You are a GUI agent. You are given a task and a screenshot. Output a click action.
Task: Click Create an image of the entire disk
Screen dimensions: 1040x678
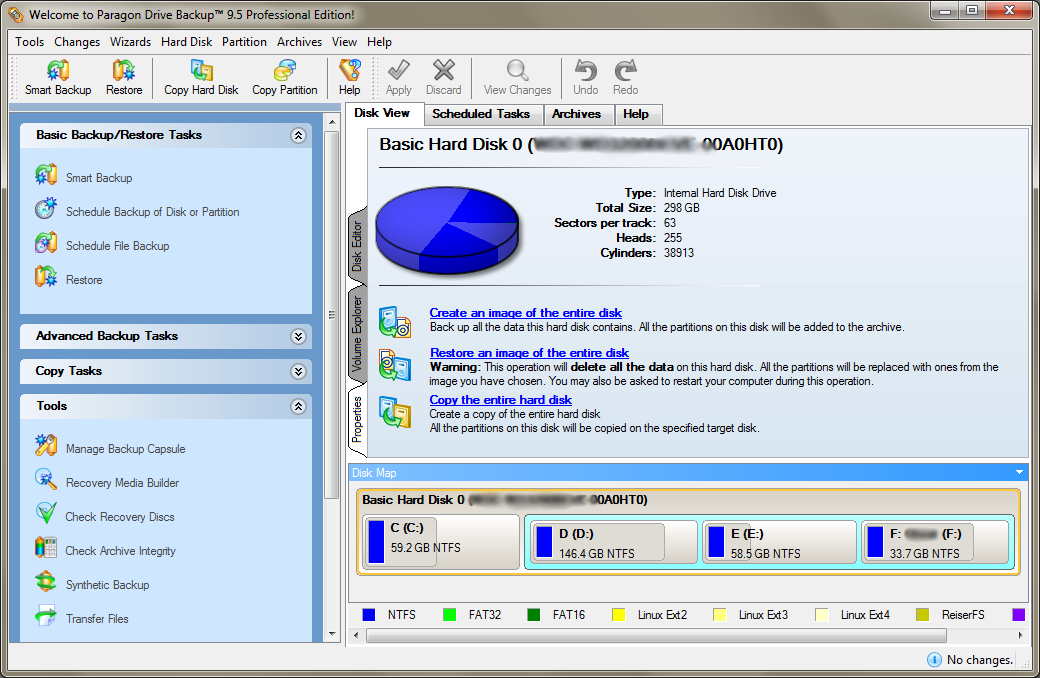525,313
